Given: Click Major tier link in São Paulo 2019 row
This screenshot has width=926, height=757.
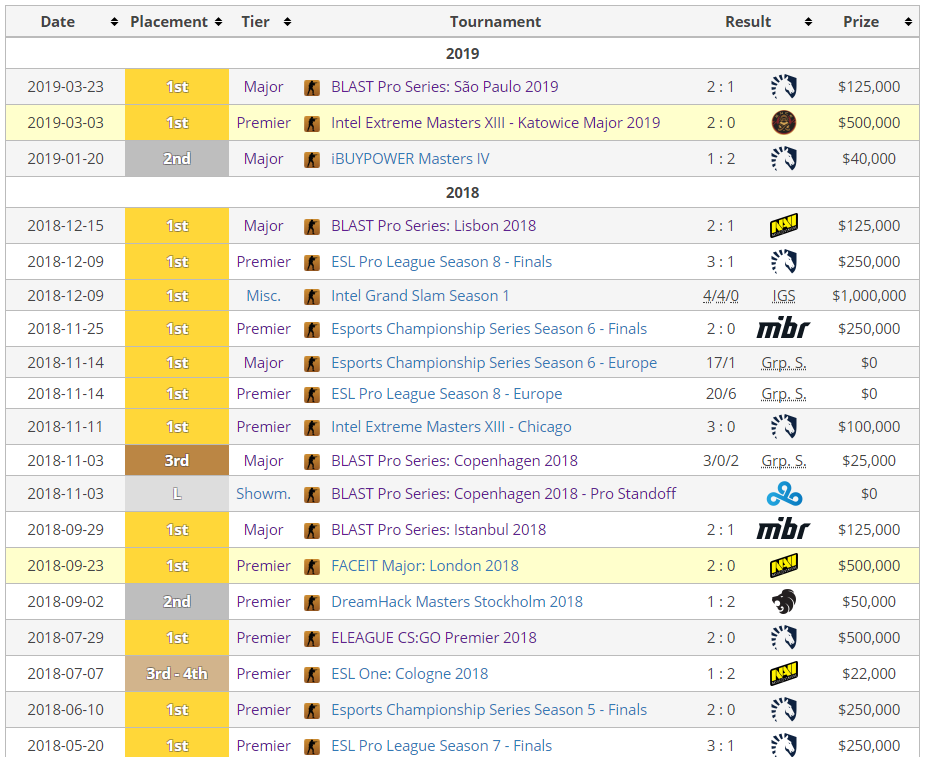Looking at the screenshot, I should (x=263, y=87).
